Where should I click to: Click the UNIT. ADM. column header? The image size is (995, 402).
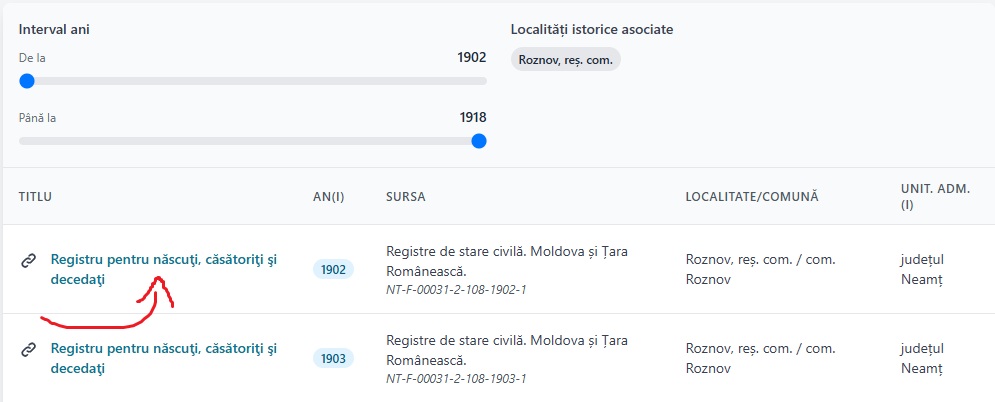[935, 197]
